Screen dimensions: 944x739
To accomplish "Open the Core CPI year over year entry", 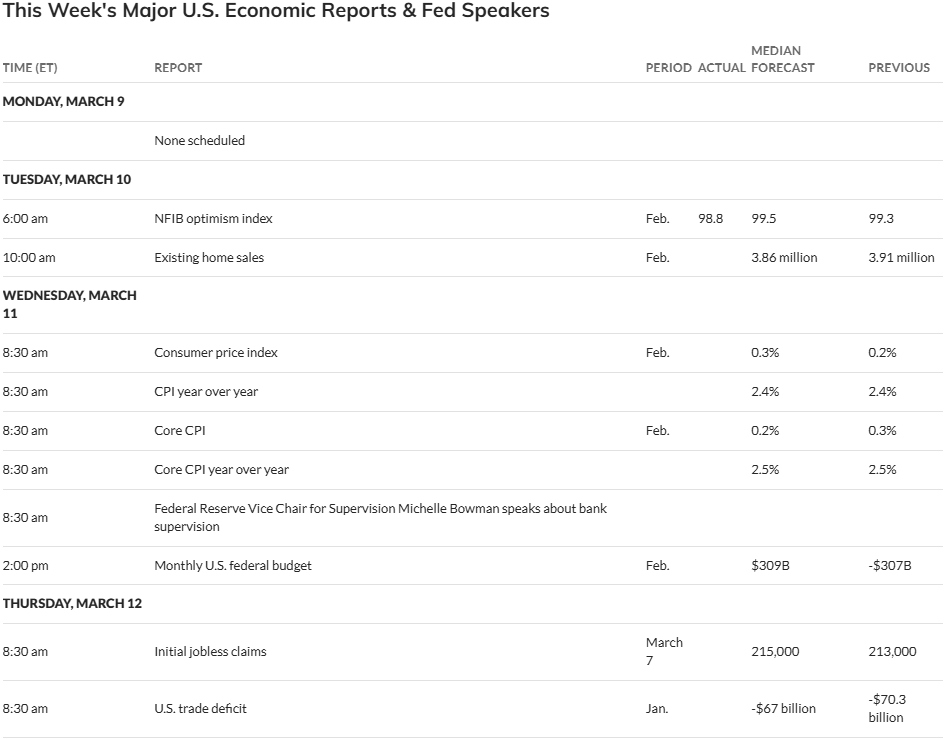I will 221,469.
